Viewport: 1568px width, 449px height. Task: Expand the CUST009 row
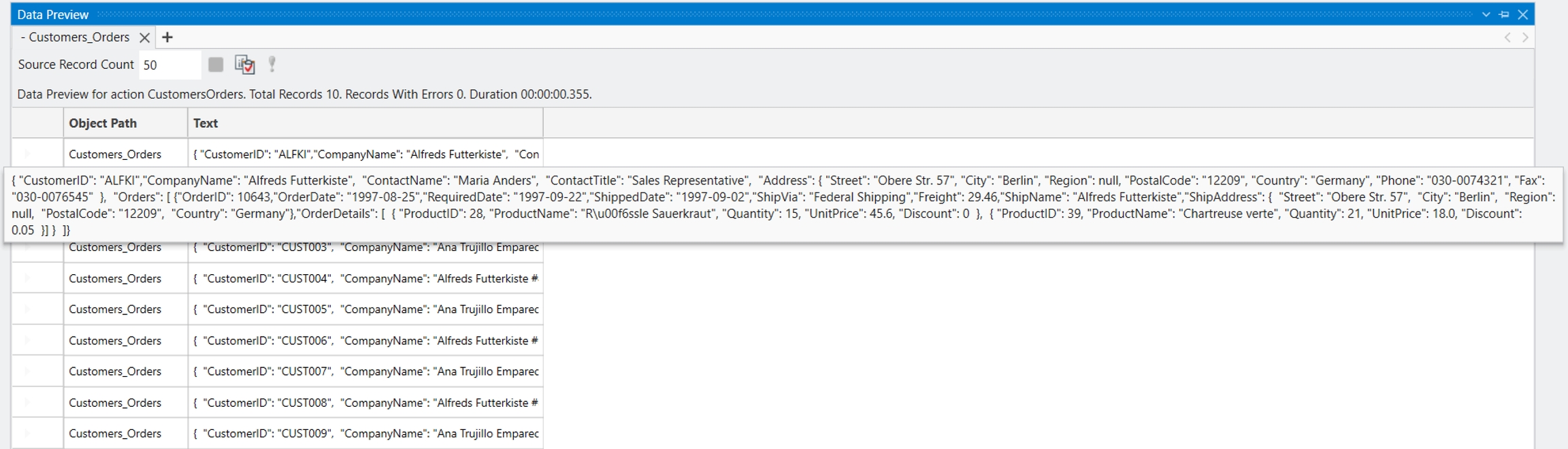[x=27, y=433]
